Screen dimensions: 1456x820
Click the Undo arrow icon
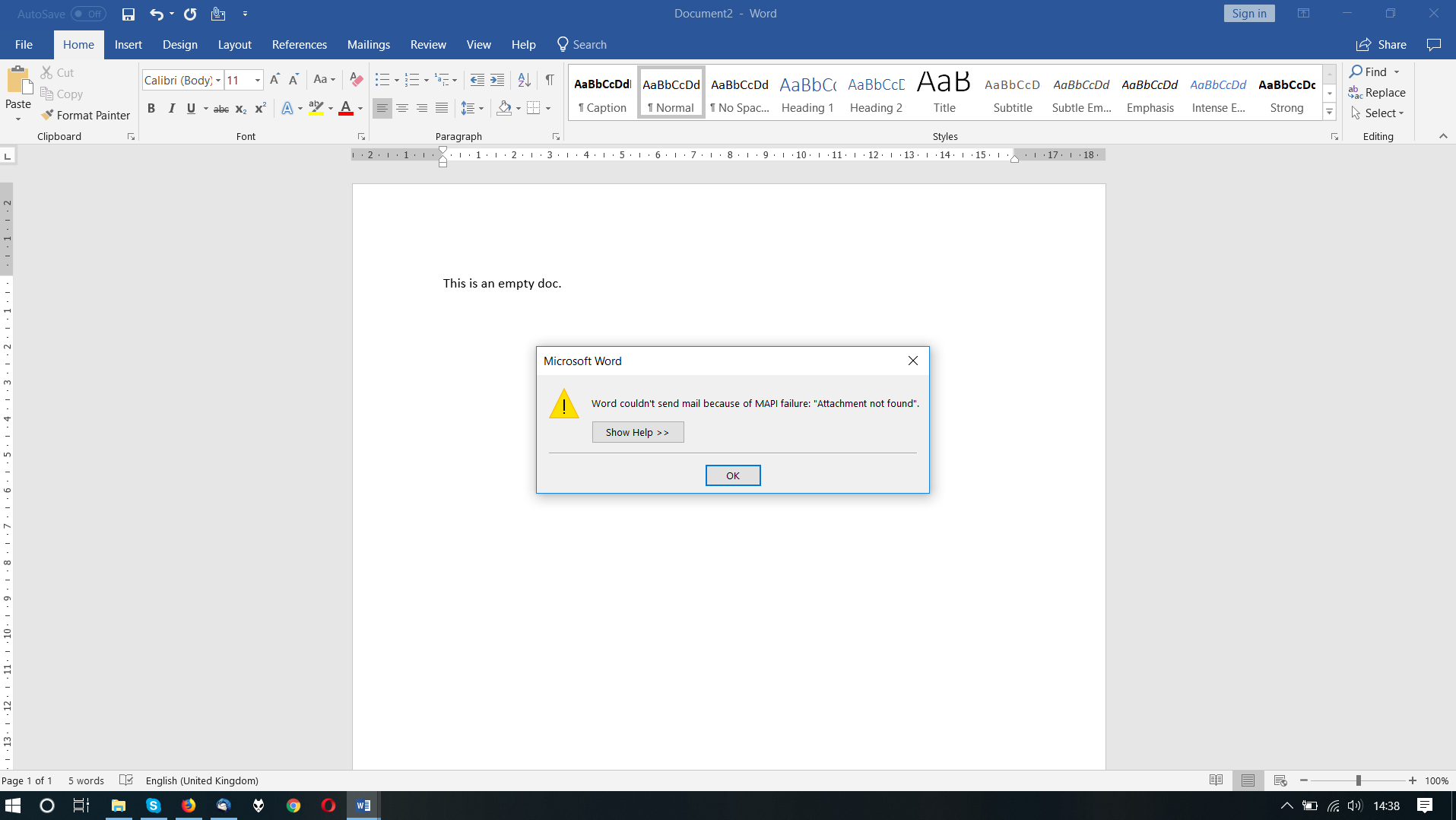pyautogui.click(x=157, y=14)
